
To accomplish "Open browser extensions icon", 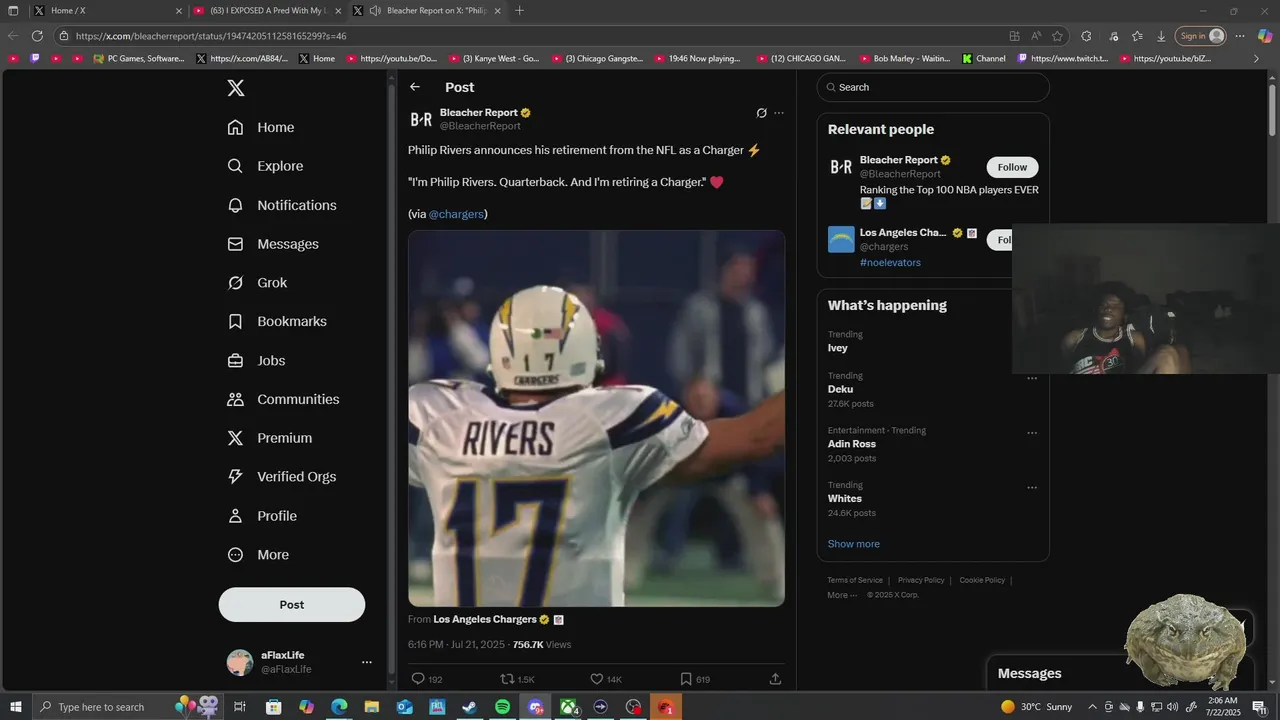I will tap(1087, 36).
